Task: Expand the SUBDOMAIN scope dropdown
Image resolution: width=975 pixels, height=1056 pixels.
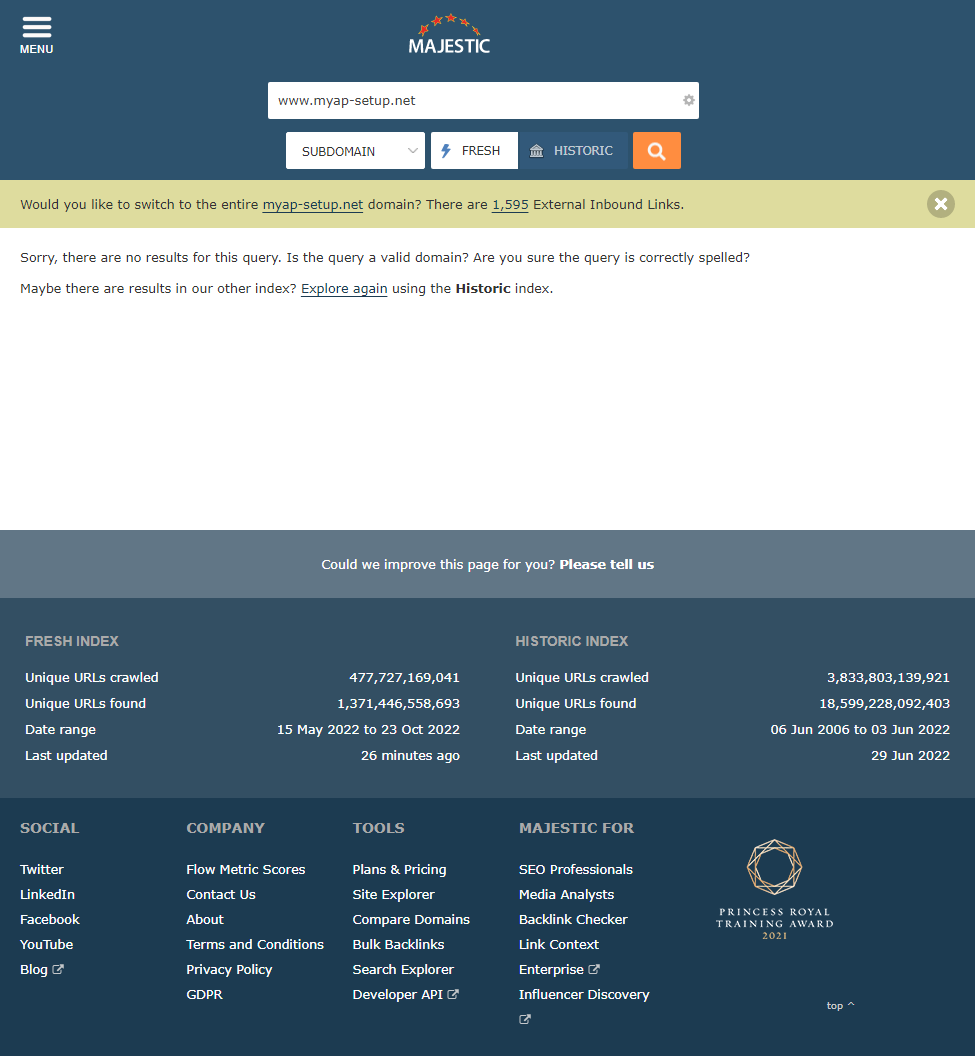Action: [x=355, y=151]
